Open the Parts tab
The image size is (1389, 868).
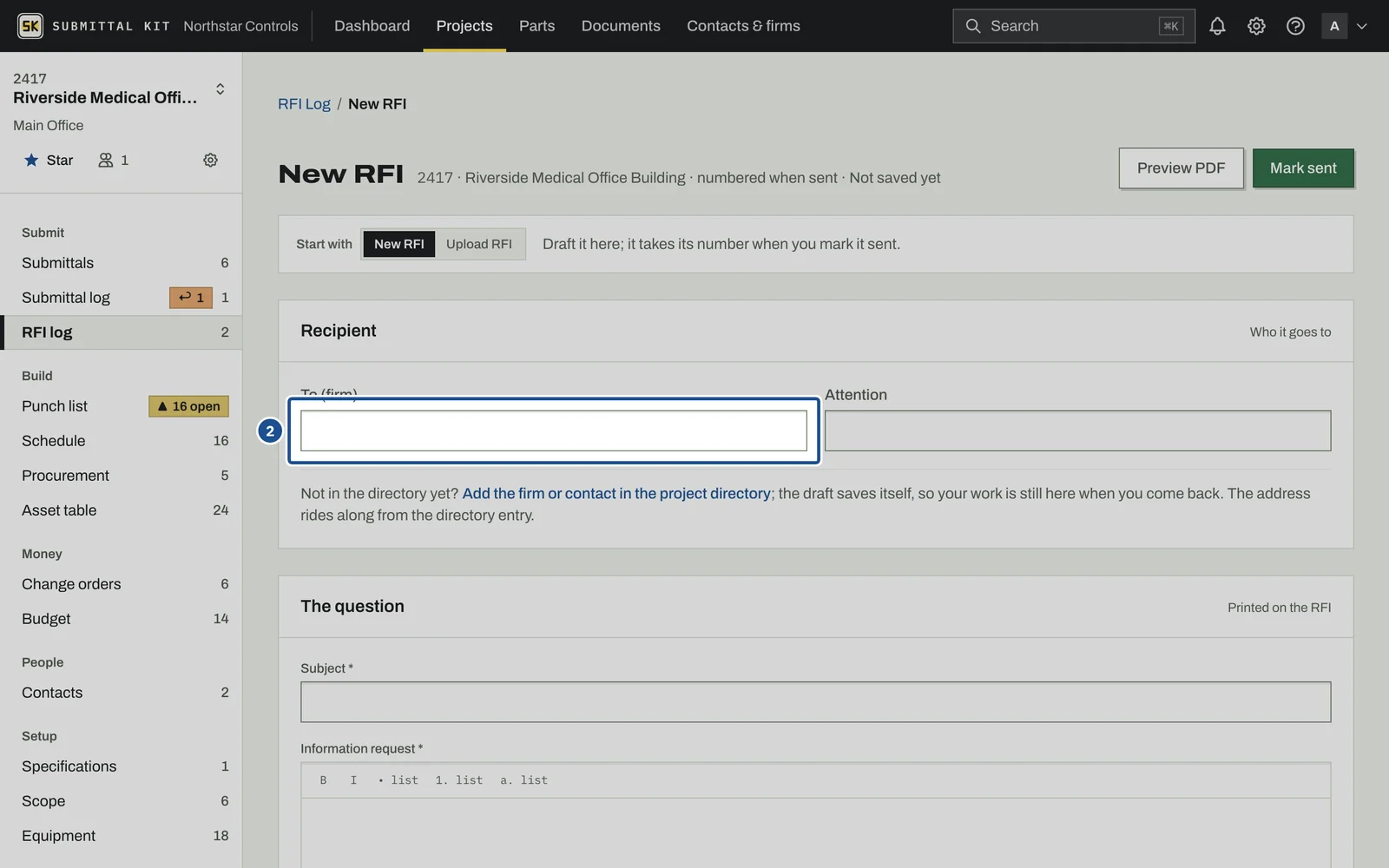[x=537, y=26]
